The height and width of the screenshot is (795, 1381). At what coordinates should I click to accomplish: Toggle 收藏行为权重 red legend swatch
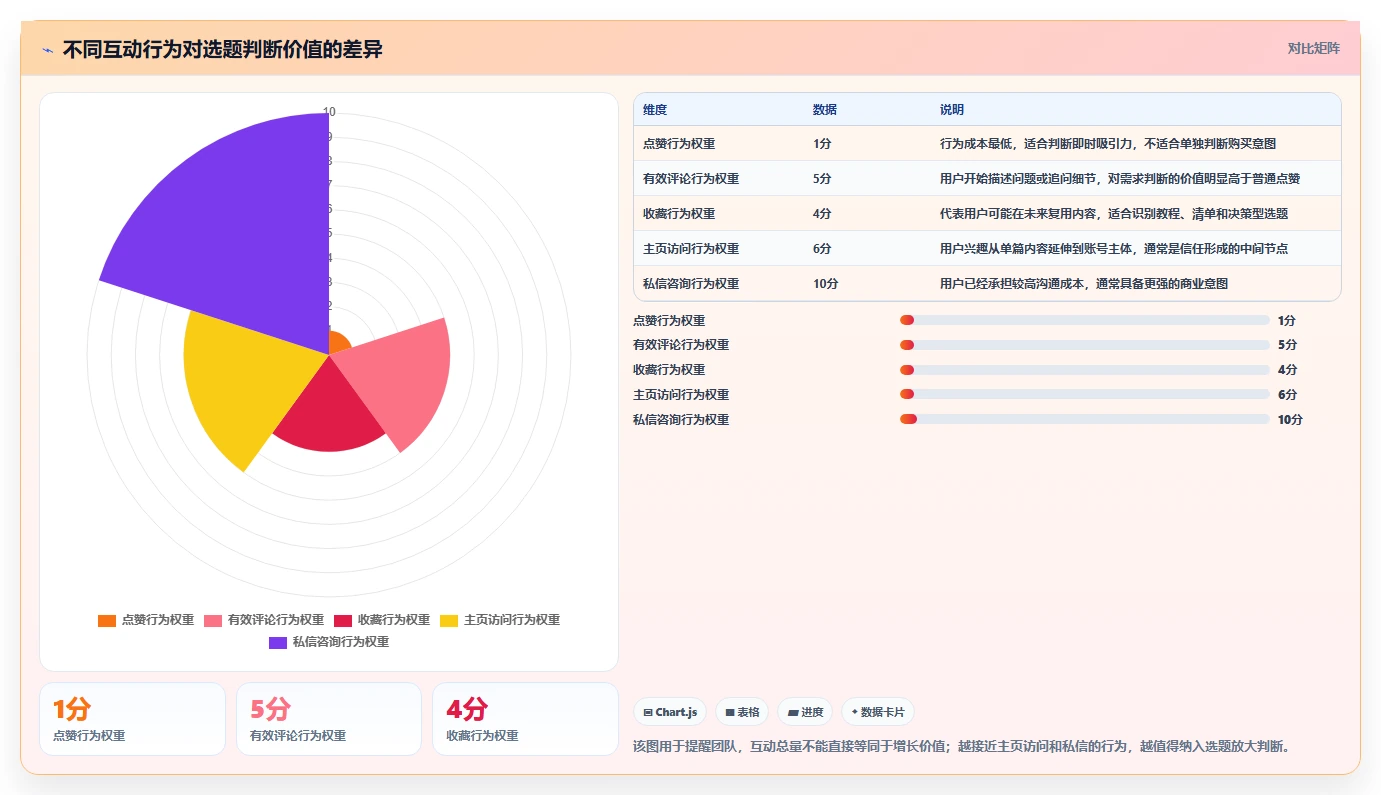[343, 620]
